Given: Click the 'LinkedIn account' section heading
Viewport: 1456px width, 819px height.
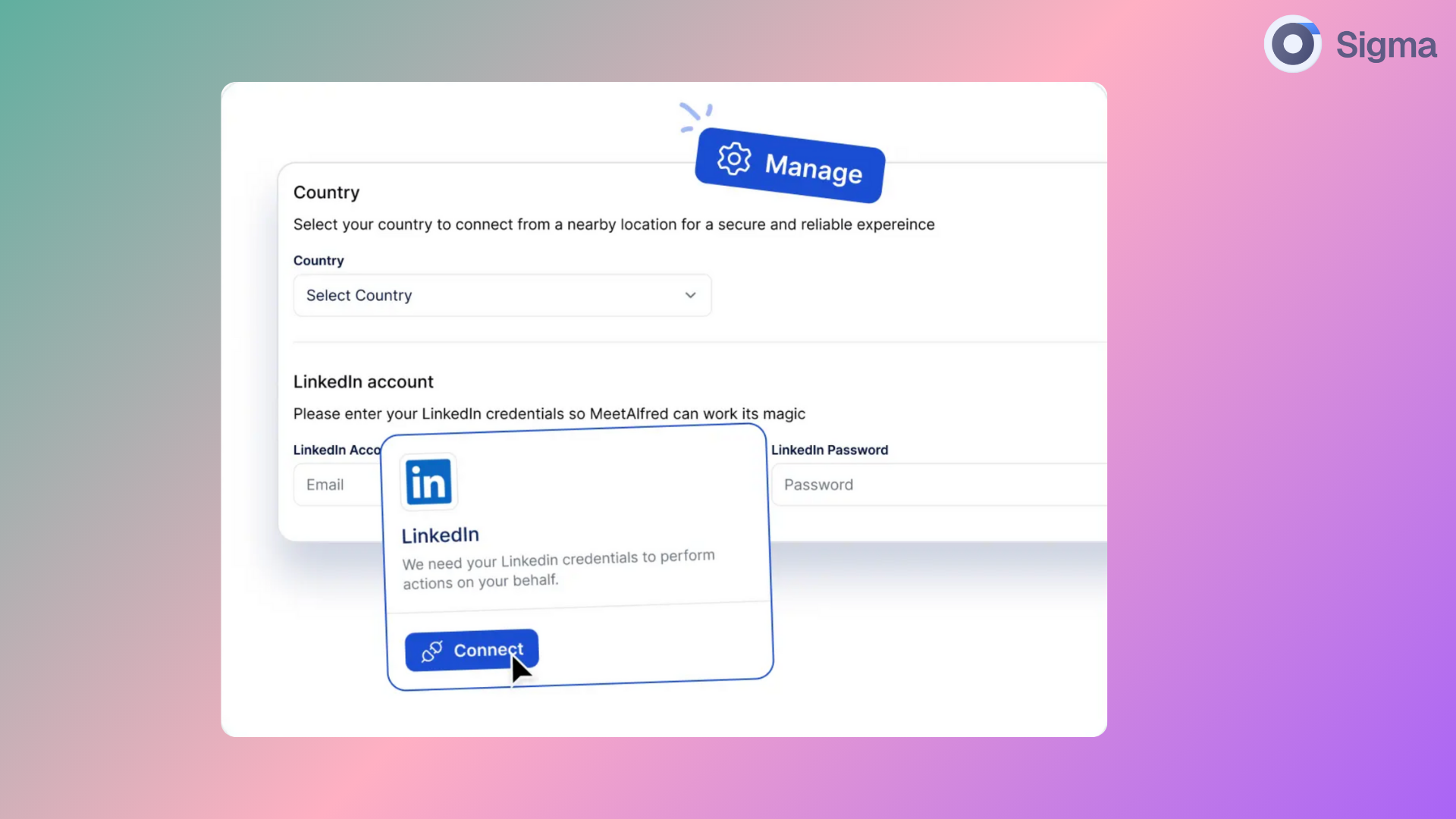Looking at the screenshot, I should [363, 381].
